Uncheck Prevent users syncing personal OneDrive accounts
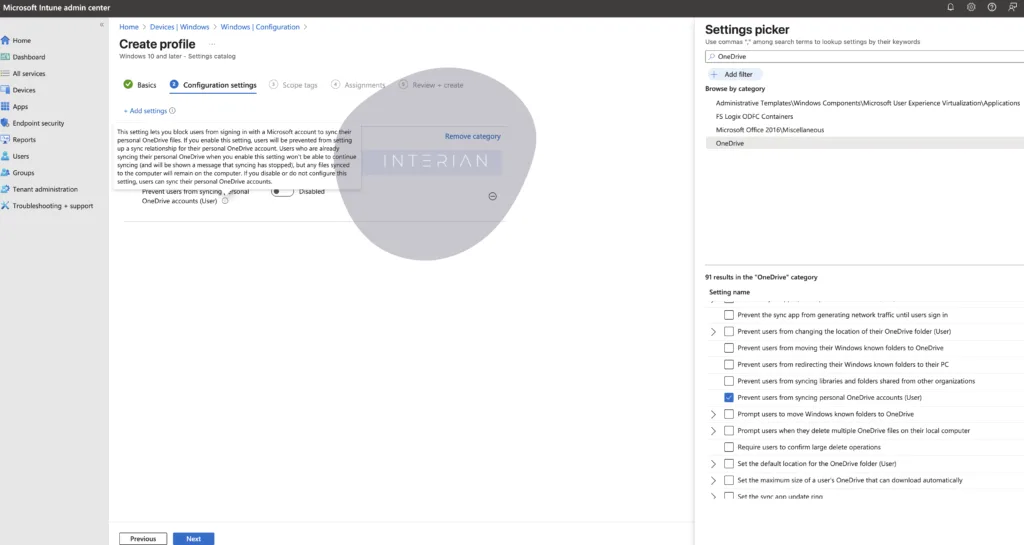Screen dimensions: 1024x545 click(x=729, y=397)
